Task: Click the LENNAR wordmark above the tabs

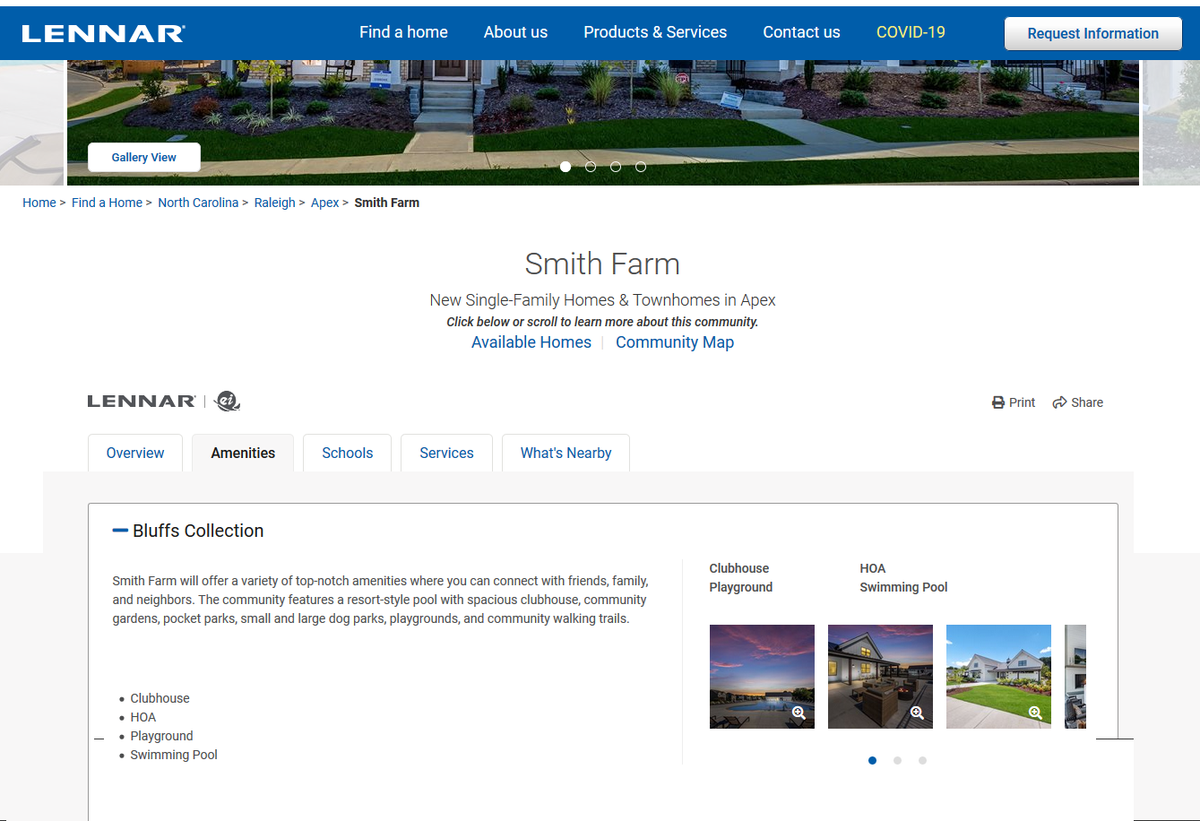Action: 142,400
